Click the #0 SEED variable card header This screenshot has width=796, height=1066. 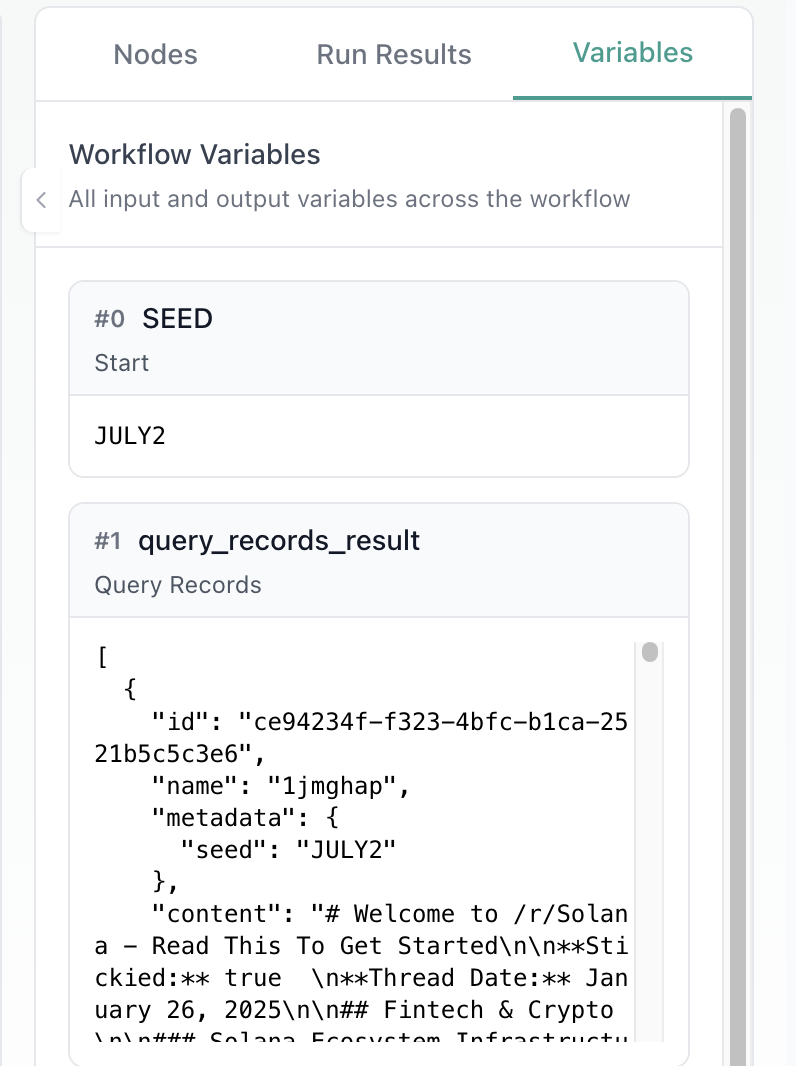[x=379, y=318]
